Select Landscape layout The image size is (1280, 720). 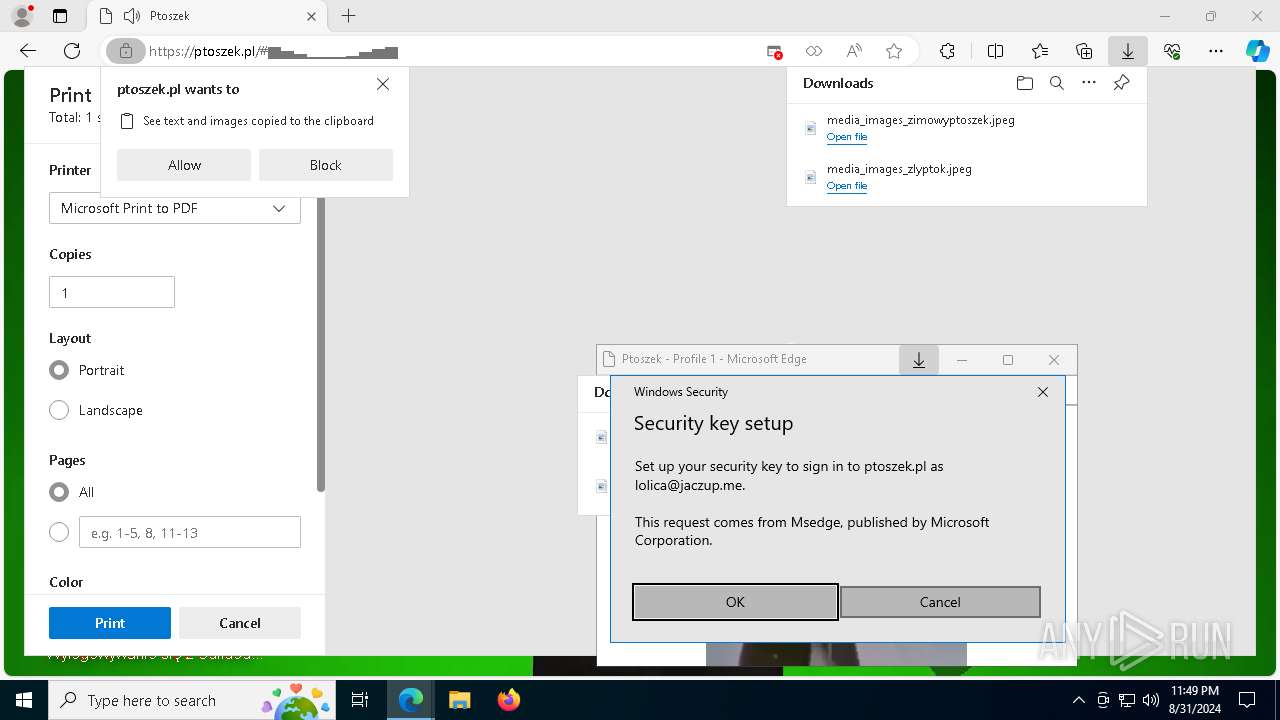click(x=59, y=410)
